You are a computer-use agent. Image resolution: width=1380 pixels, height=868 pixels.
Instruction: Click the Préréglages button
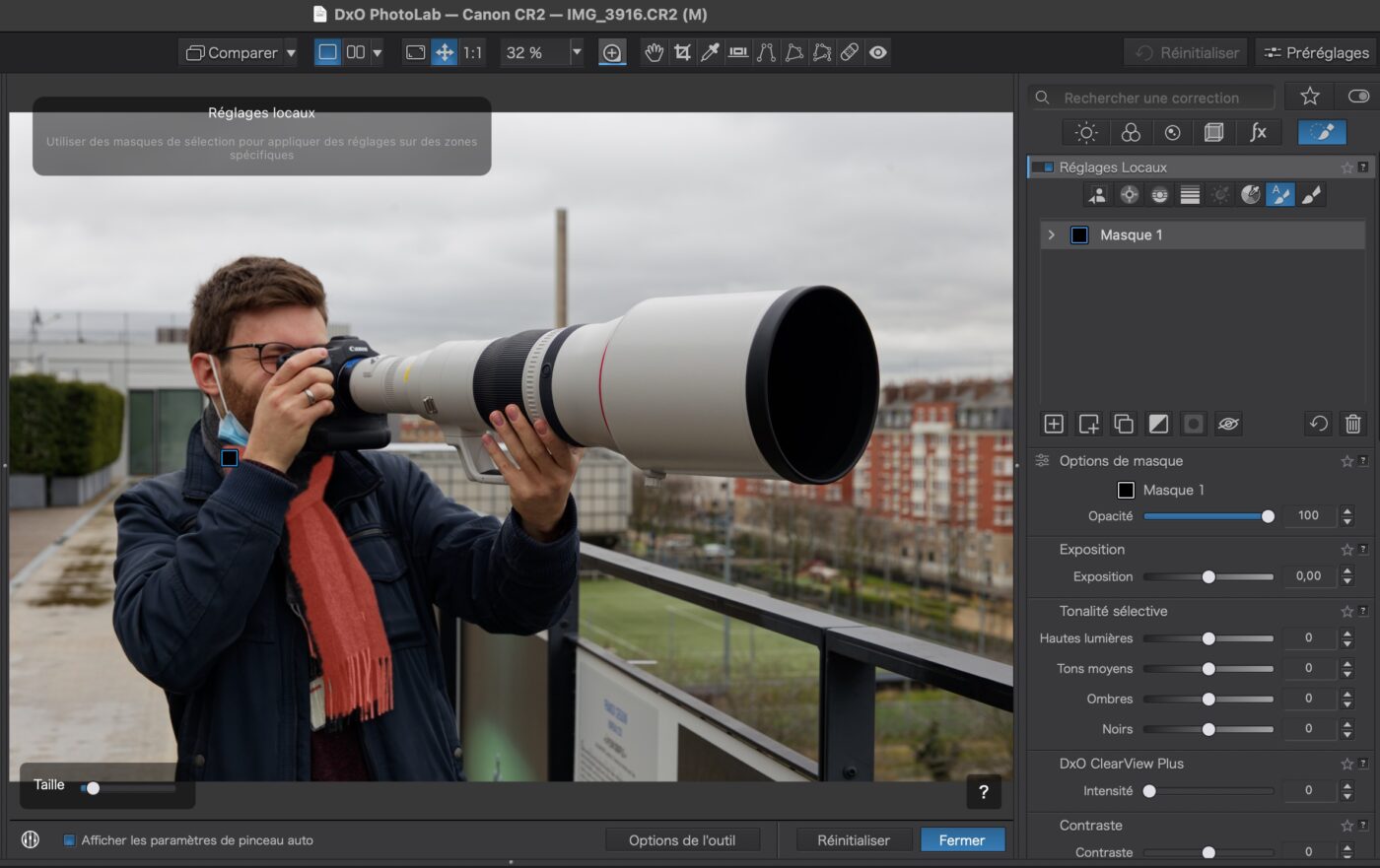point(1316,52)
